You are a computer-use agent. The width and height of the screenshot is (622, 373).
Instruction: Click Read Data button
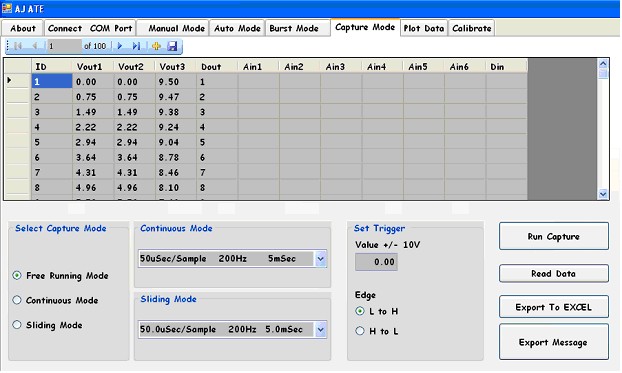(554, 273)
